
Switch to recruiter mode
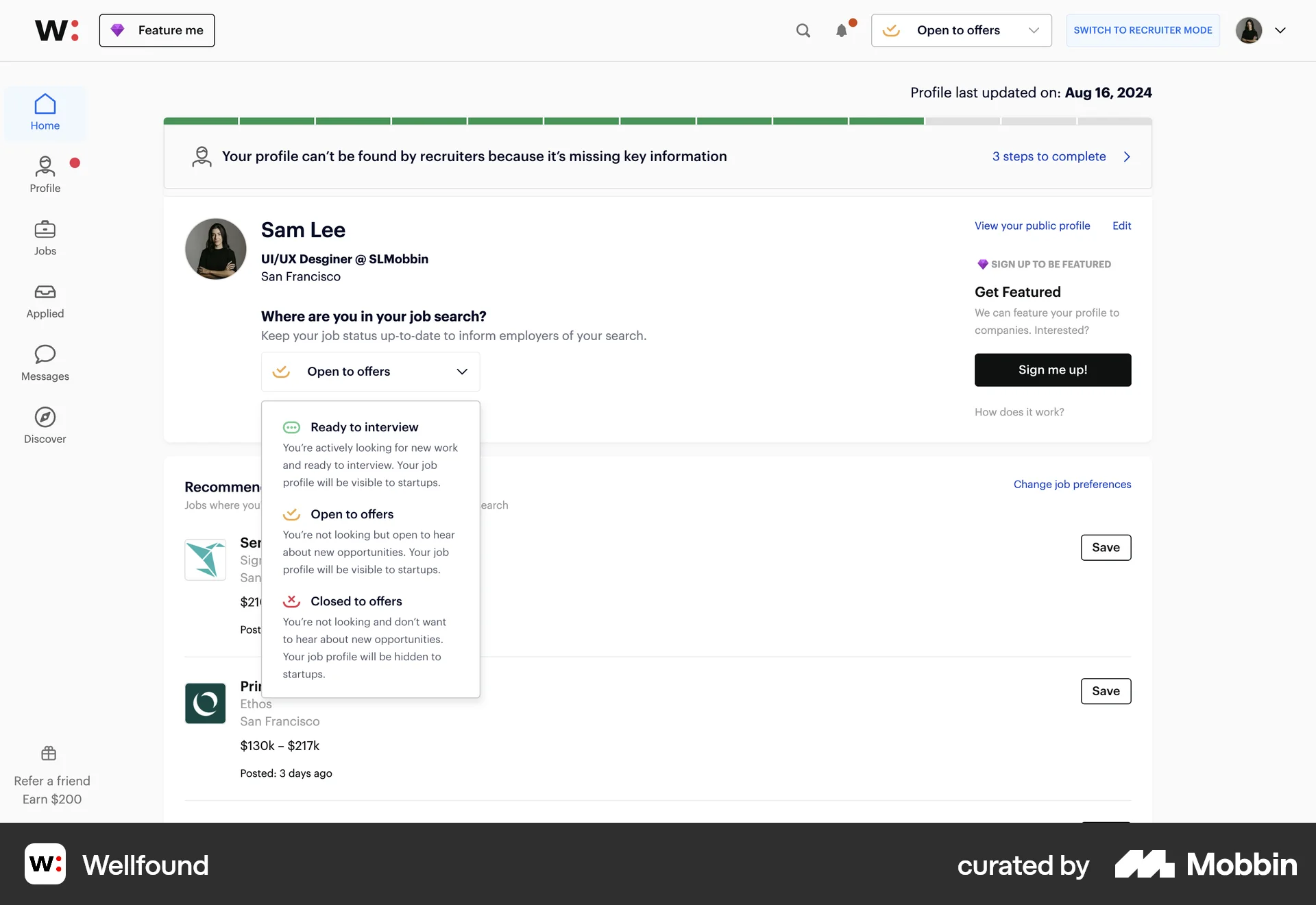pyautogui.click(x=1143, y=30)
